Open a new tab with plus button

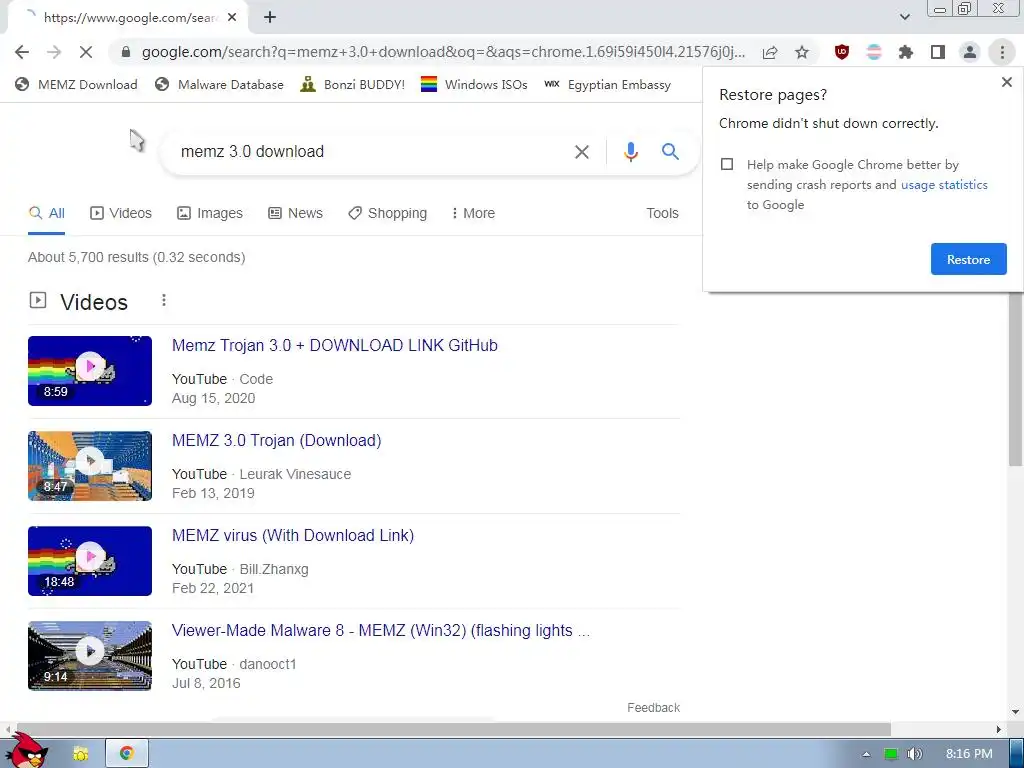tap(270, 18)
